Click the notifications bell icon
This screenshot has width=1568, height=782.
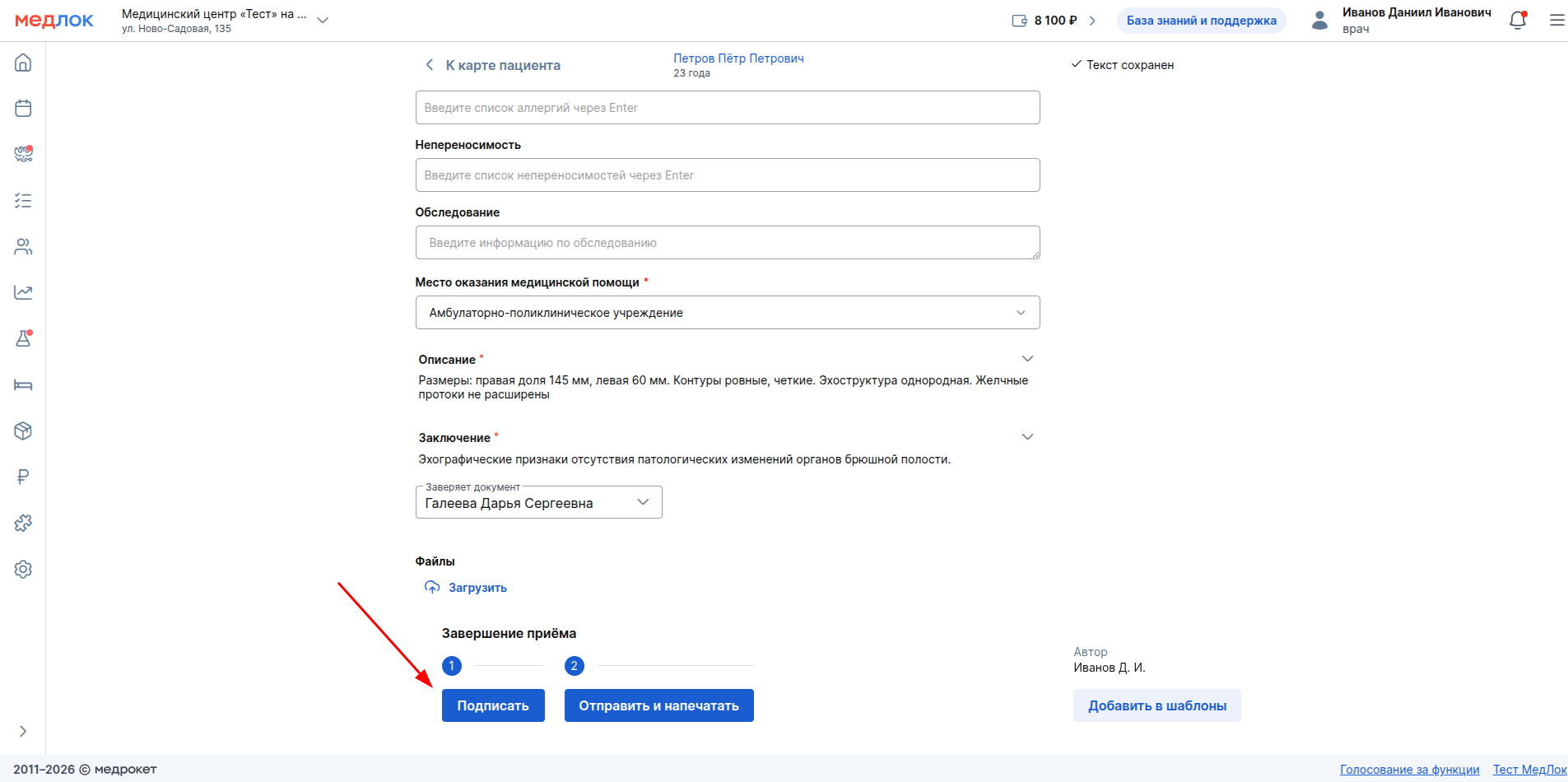click(1518, 21)
